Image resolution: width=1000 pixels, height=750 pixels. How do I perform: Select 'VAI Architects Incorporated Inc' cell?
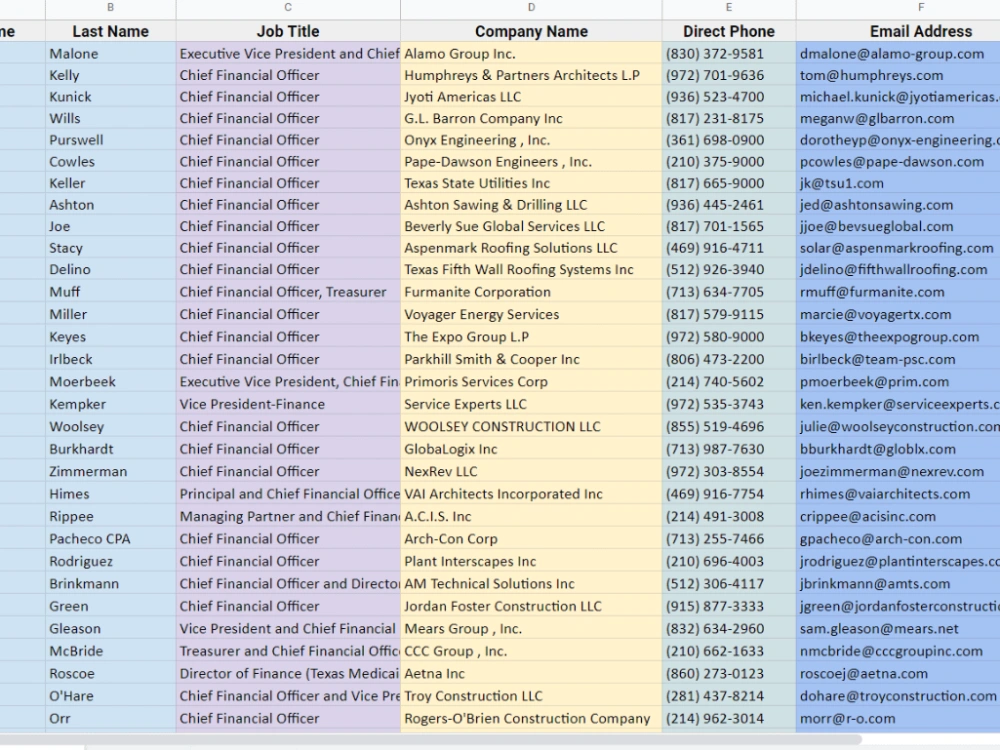point(531,494)
